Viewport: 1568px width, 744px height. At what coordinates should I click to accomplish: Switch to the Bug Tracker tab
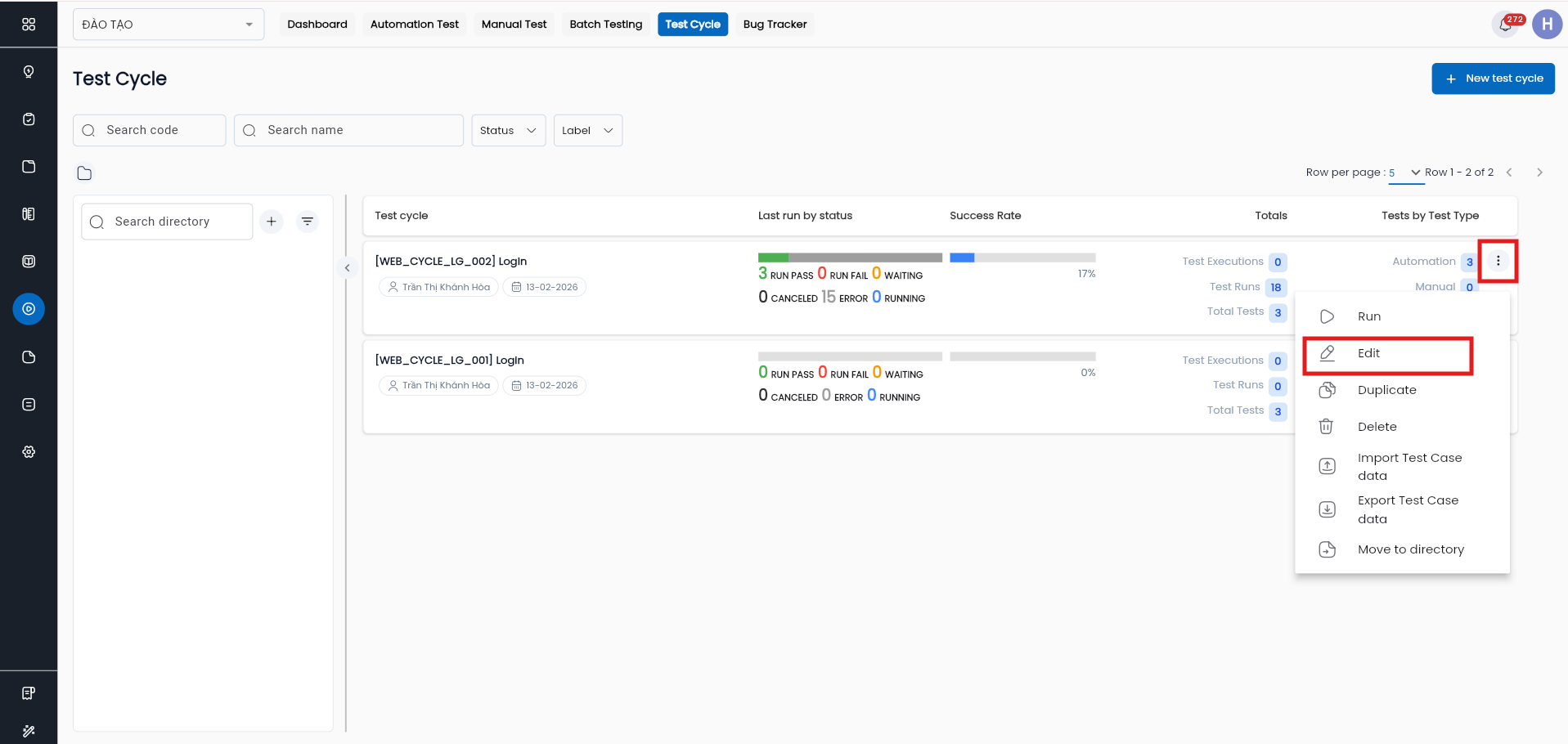point(775,25)
